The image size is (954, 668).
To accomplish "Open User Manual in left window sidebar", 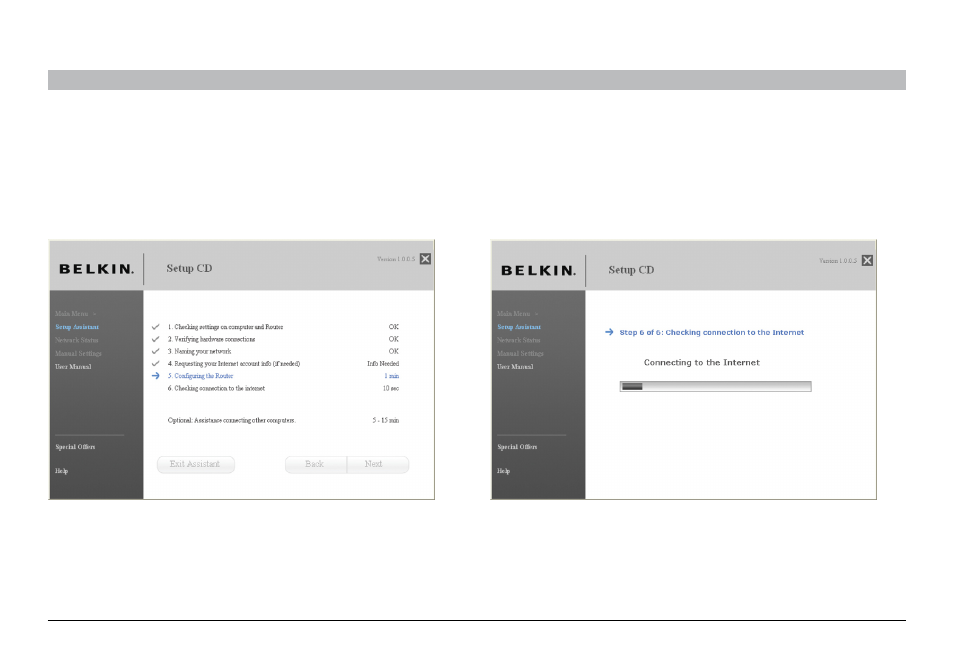I will coord(73,367).
